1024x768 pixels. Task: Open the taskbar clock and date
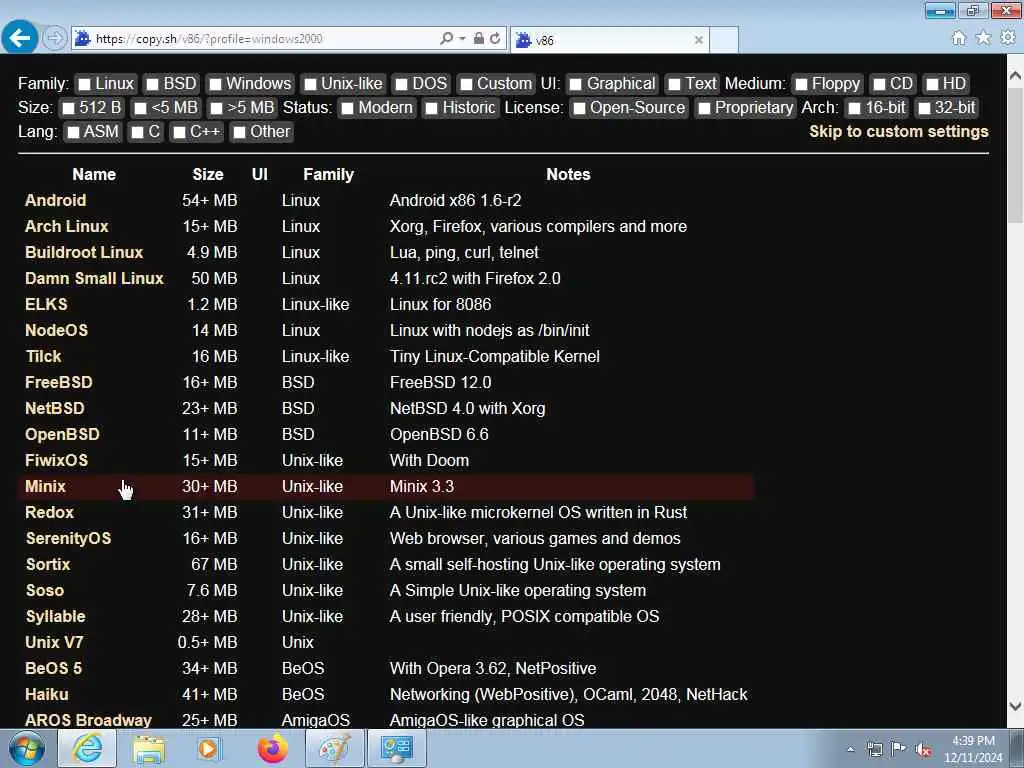(973, 749)
